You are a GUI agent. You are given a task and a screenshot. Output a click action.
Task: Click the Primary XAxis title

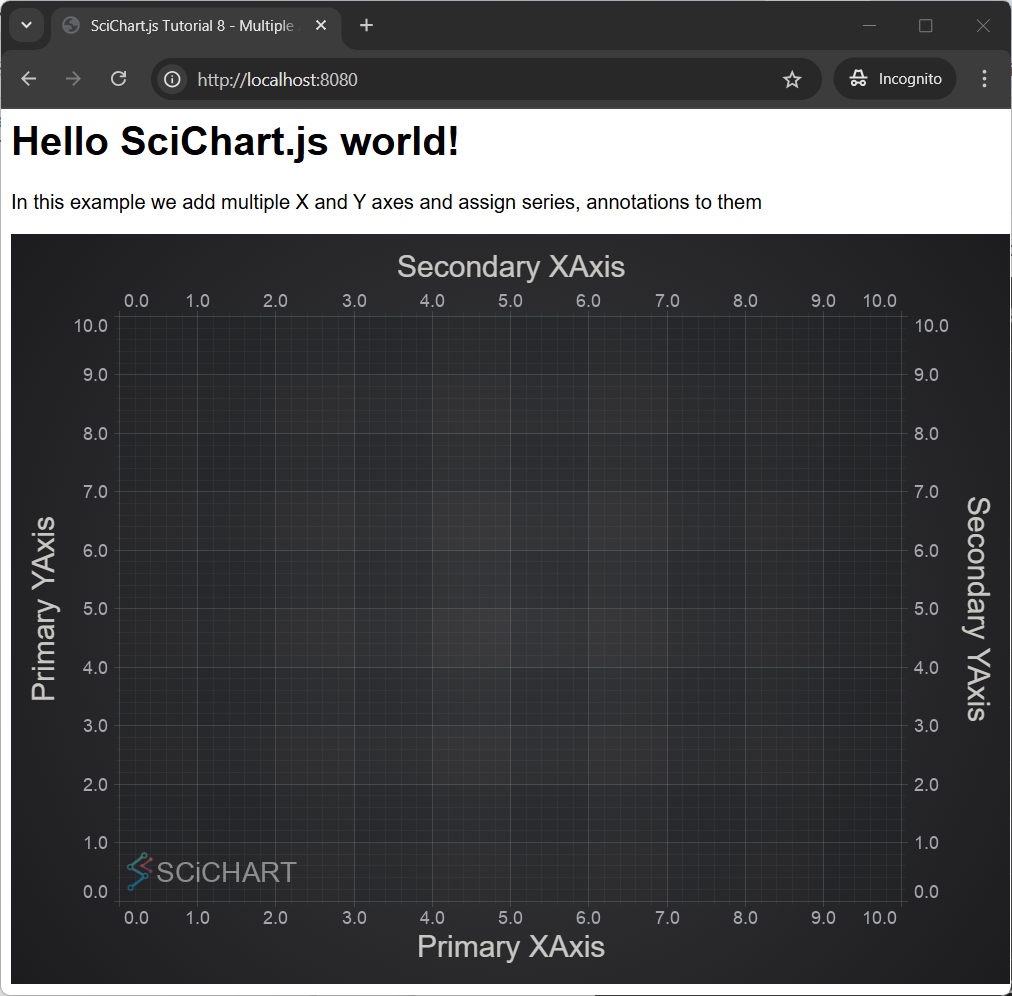pyautogui.click(x=511, y=947)
